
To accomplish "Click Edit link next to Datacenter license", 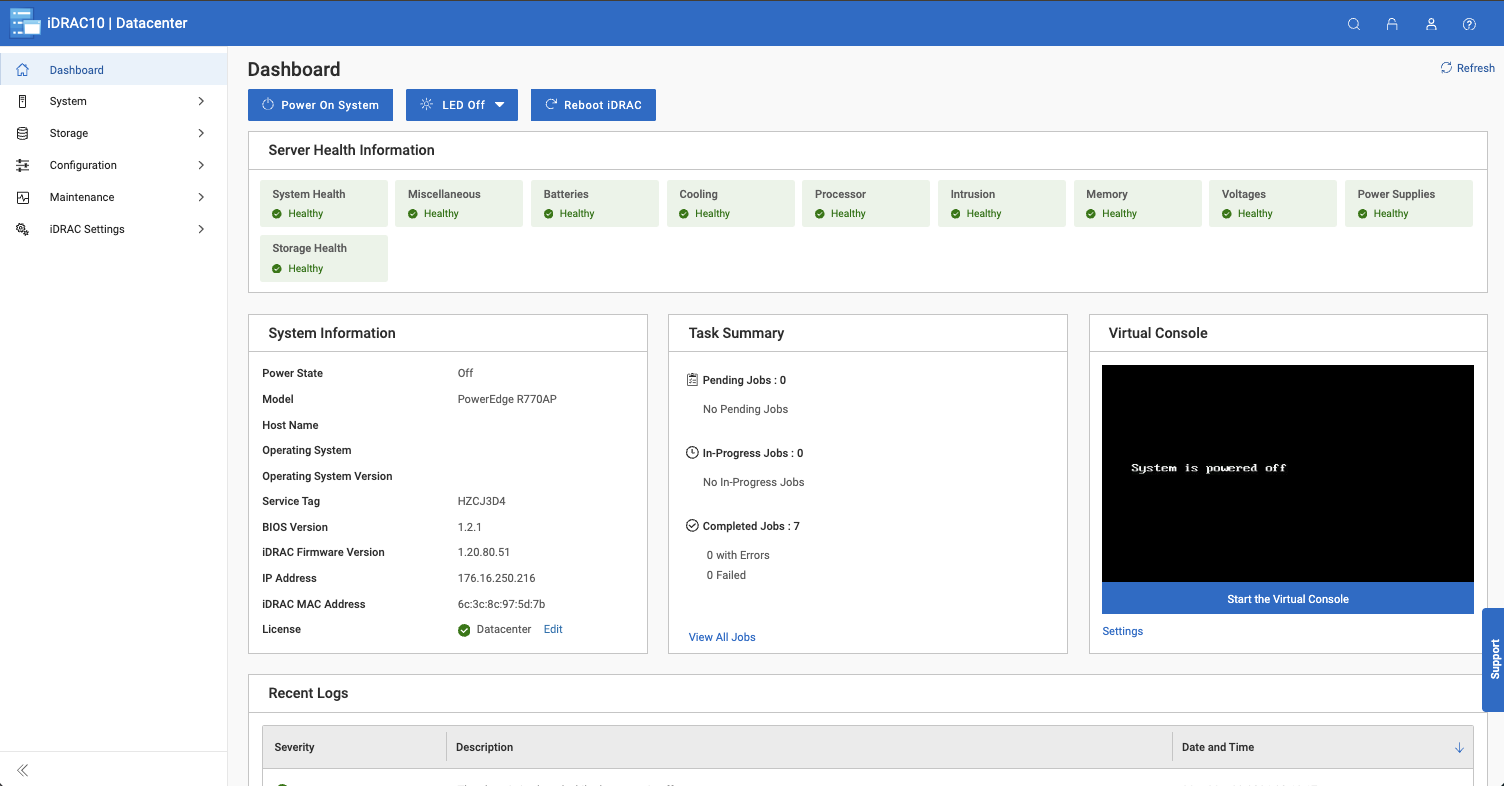I will pyautogui.click(x=553, y=629).
